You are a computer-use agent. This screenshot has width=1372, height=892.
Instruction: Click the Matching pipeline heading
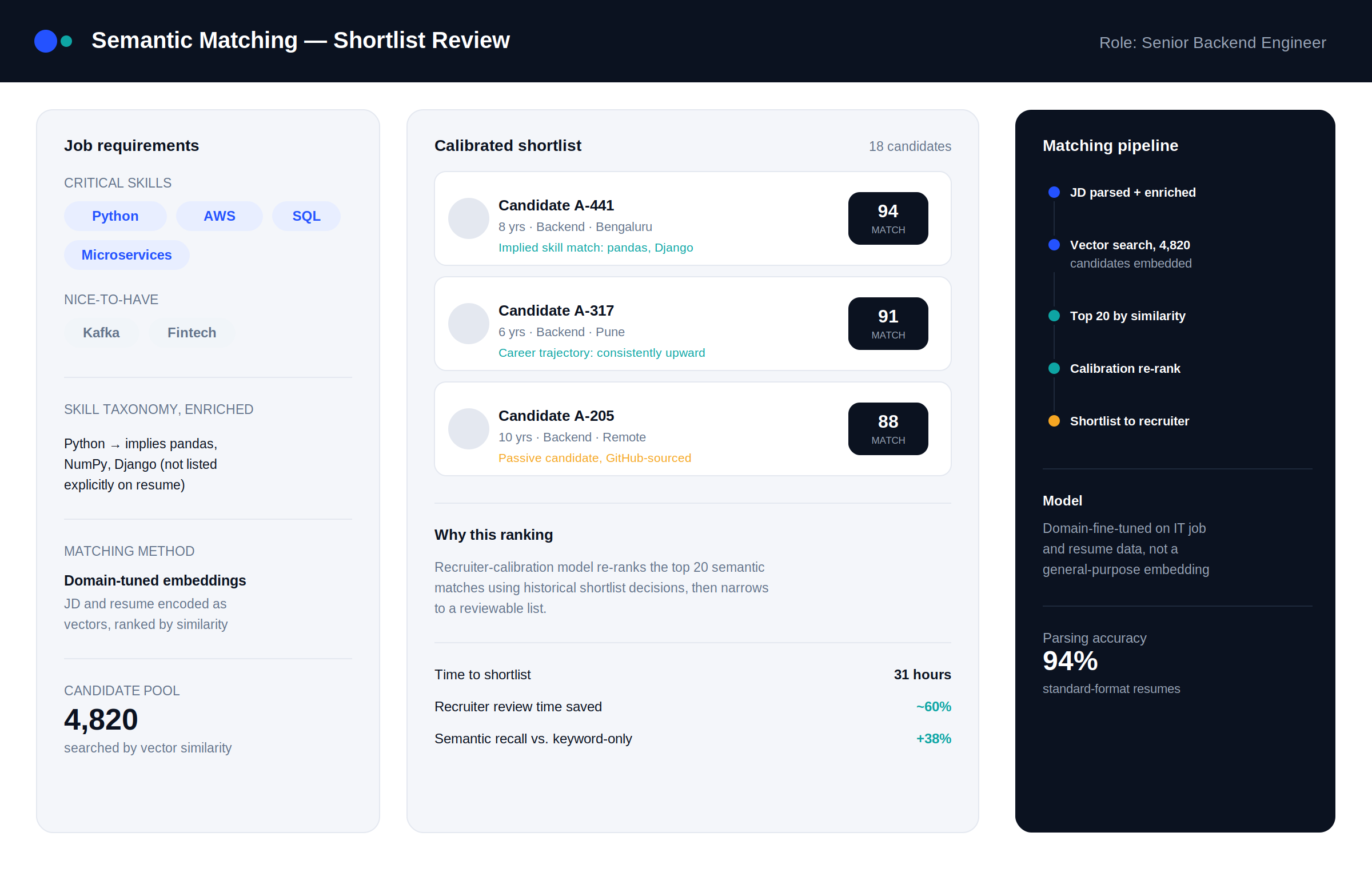[x=1110, y=146]
